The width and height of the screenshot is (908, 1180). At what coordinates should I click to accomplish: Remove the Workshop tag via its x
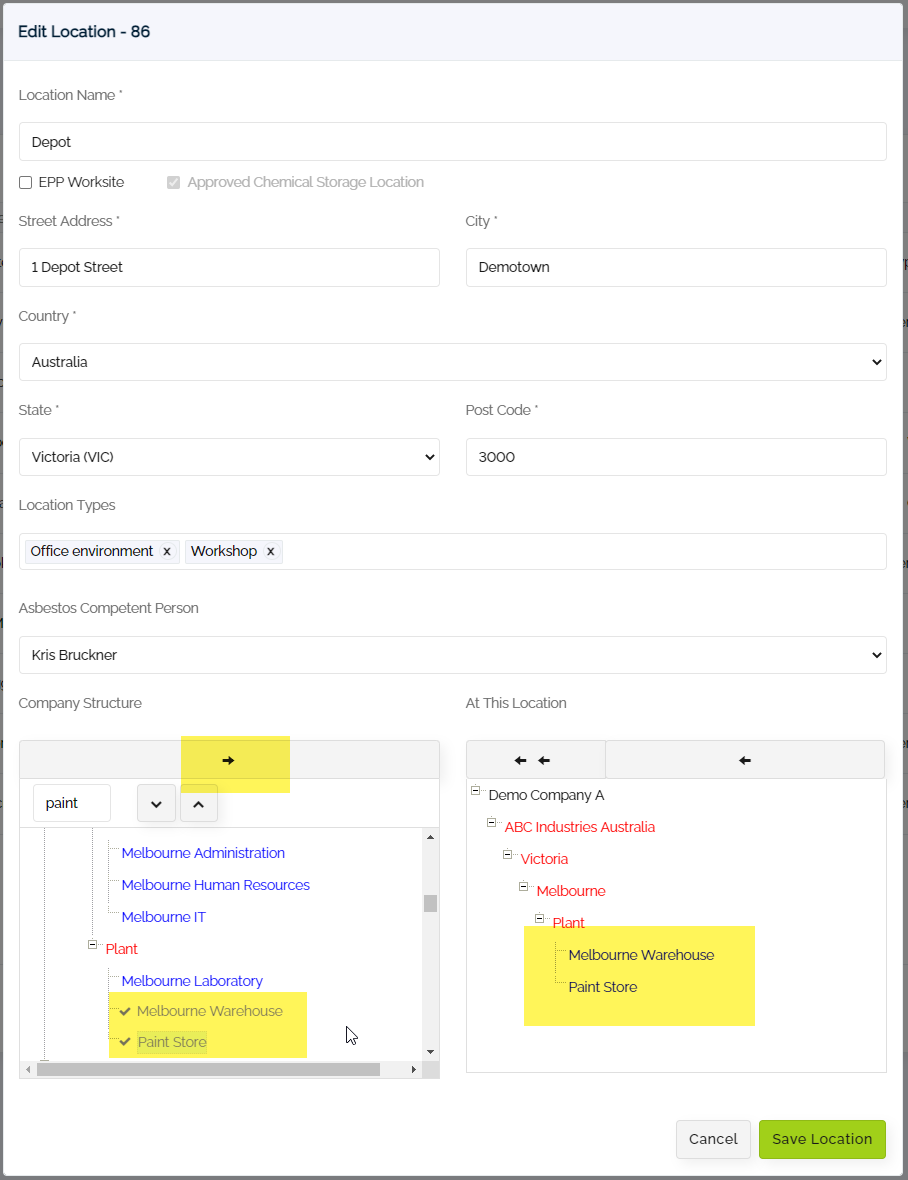(270, 551)
